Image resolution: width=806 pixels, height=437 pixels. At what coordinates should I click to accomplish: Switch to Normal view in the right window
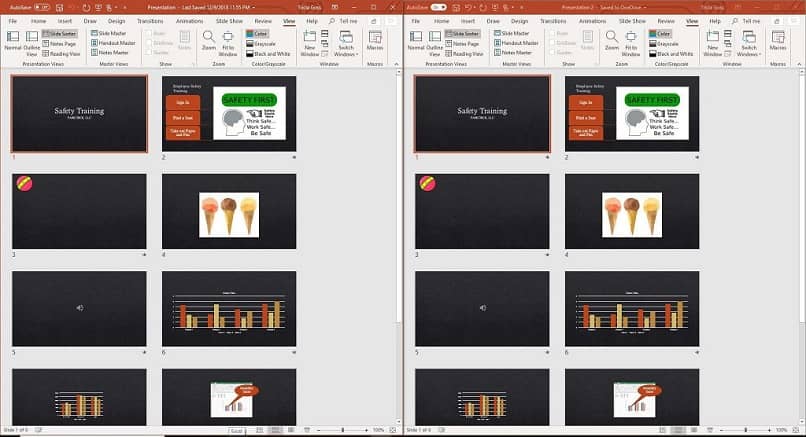click(416, 40)
